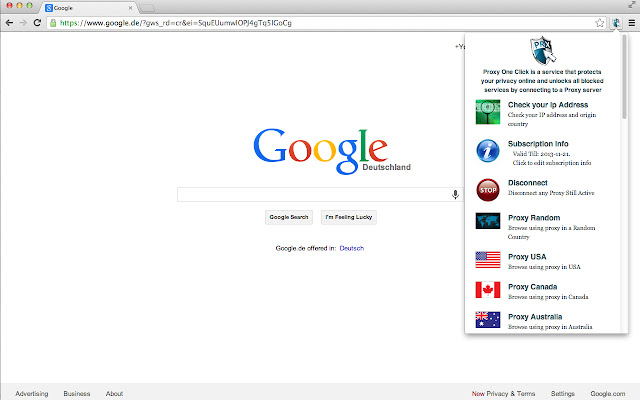Choose the Proxy Random heading
Image resolution: width=640 pixels, height=400 pixels.
(x=534, y=218)
